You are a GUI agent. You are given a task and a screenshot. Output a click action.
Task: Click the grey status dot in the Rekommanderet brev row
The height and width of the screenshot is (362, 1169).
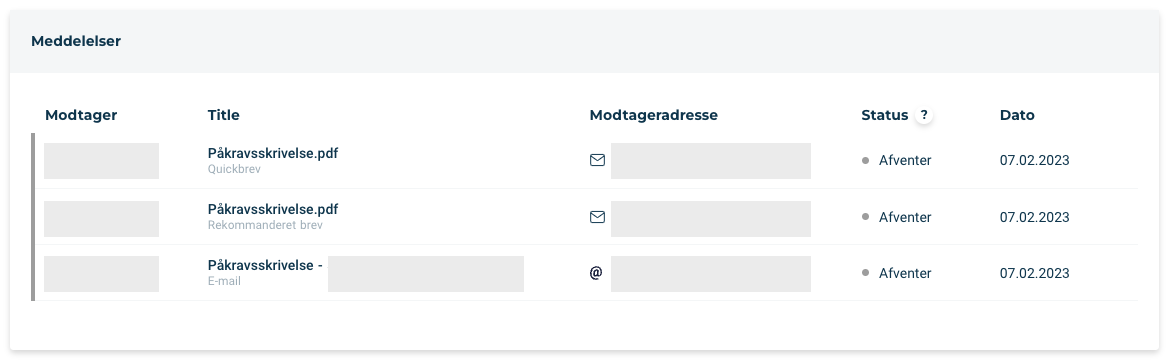(866, 217)
